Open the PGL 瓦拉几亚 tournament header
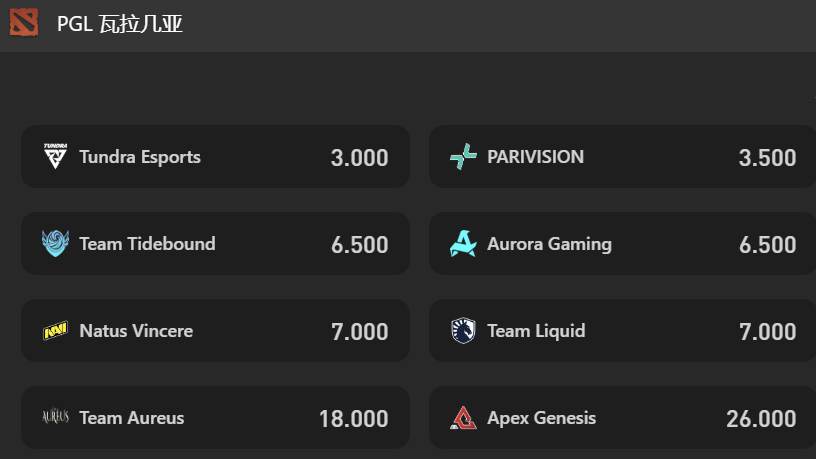 [120, 24]
